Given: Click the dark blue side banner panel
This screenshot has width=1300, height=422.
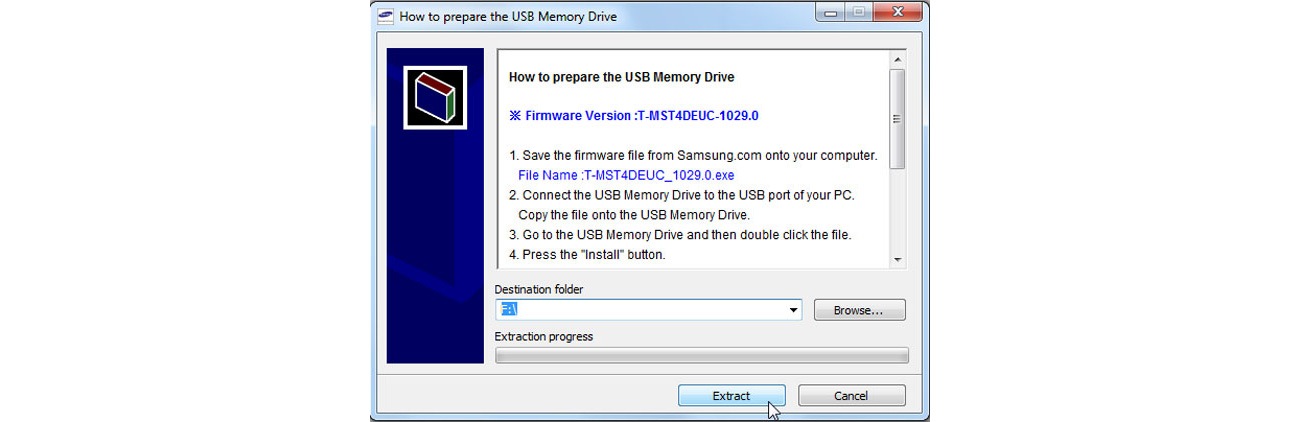Looking at the screenshot, I should (435, 206).
